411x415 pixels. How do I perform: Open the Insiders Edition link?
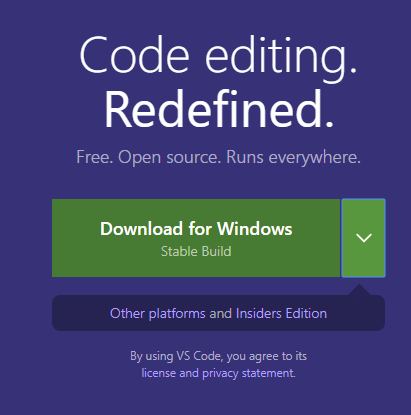(281, 314)
